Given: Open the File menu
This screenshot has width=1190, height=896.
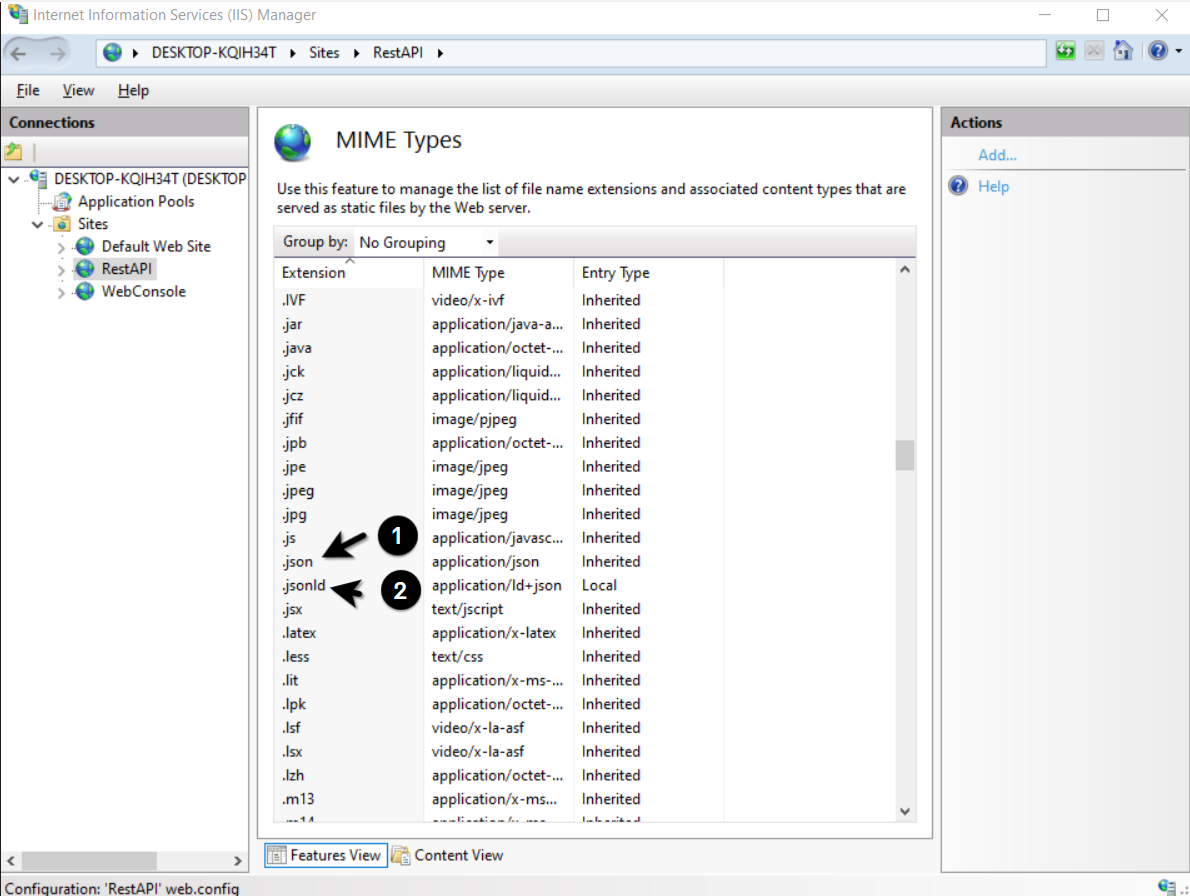Looking at the screenshot, I should (28, 90).
